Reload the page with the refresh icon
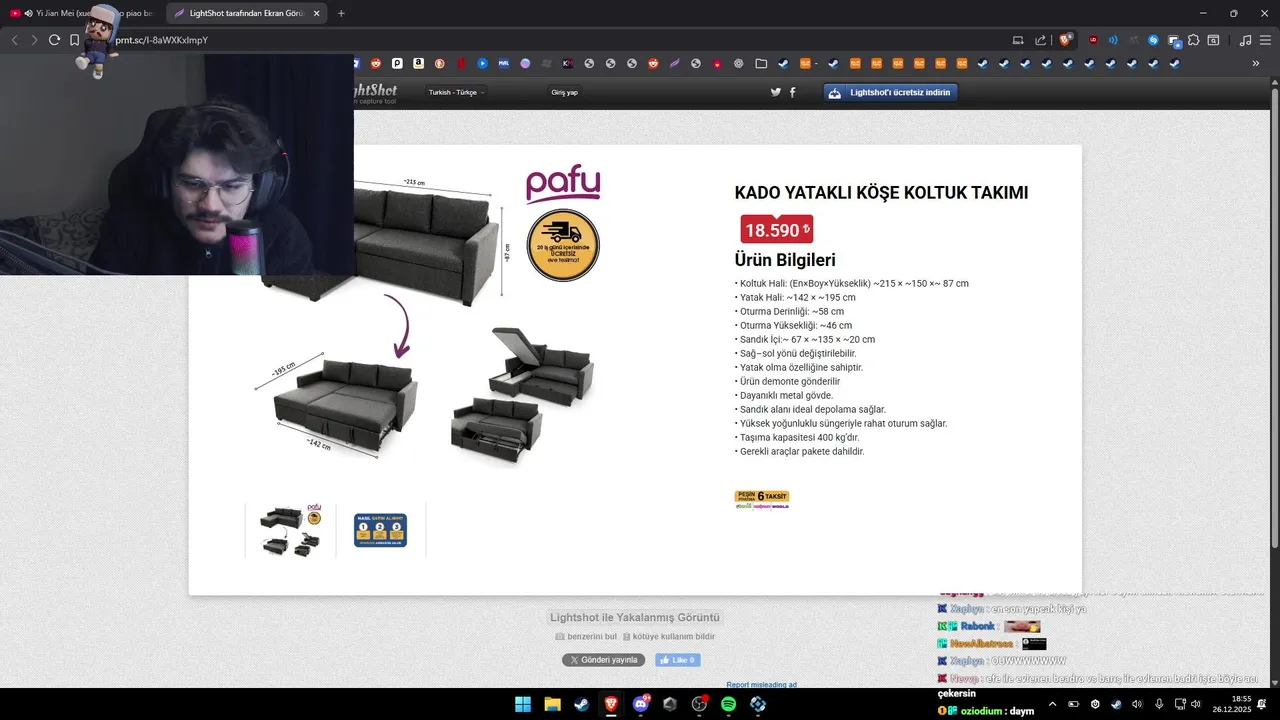Viewport: 1280px width, 720px height. [55, 40]
